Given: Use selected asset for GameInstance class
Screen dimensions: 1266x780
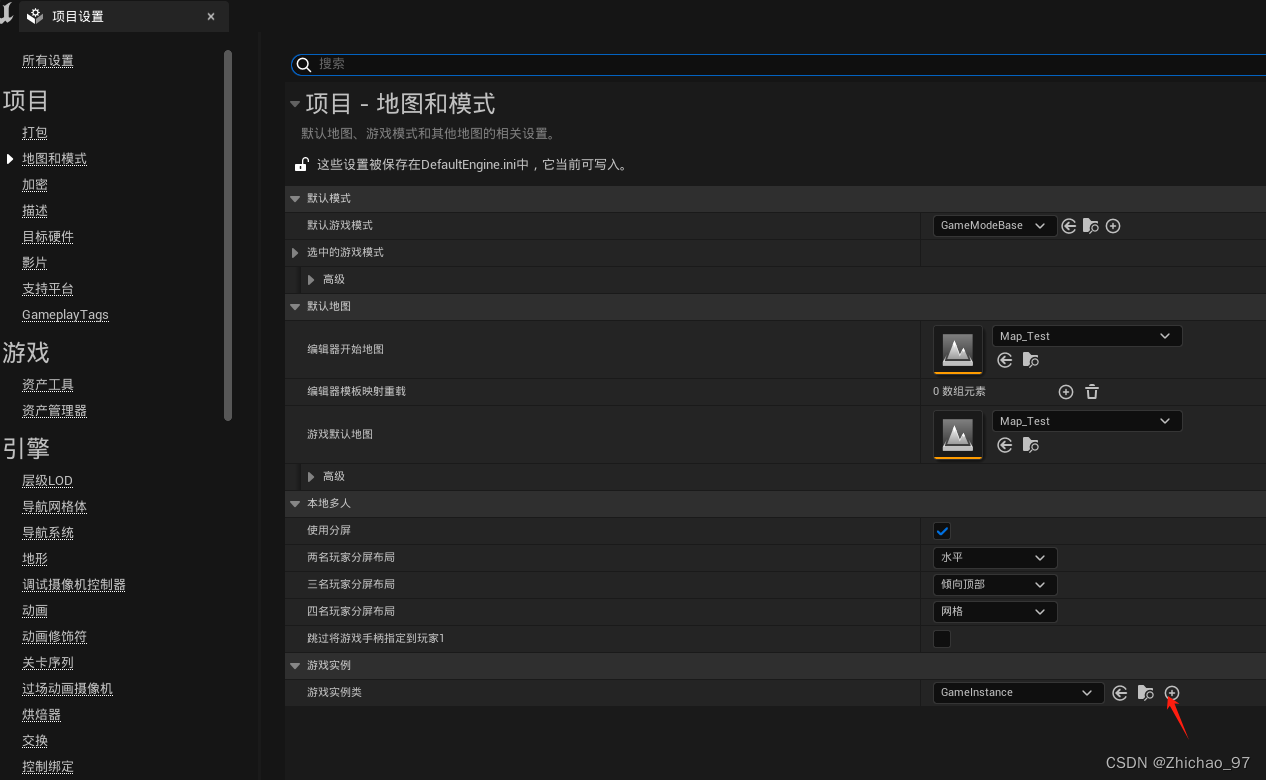Looking at the screenshot, I should tap(1119, 692).
